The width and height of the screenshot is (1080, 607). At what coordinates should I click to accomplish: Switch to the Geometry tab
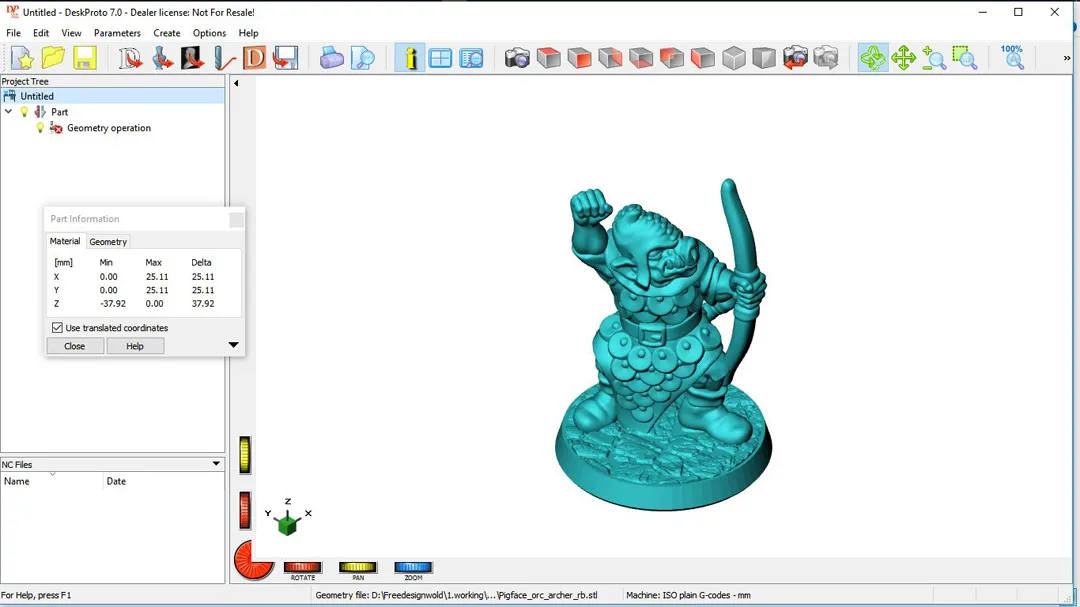tap(108, 242)
